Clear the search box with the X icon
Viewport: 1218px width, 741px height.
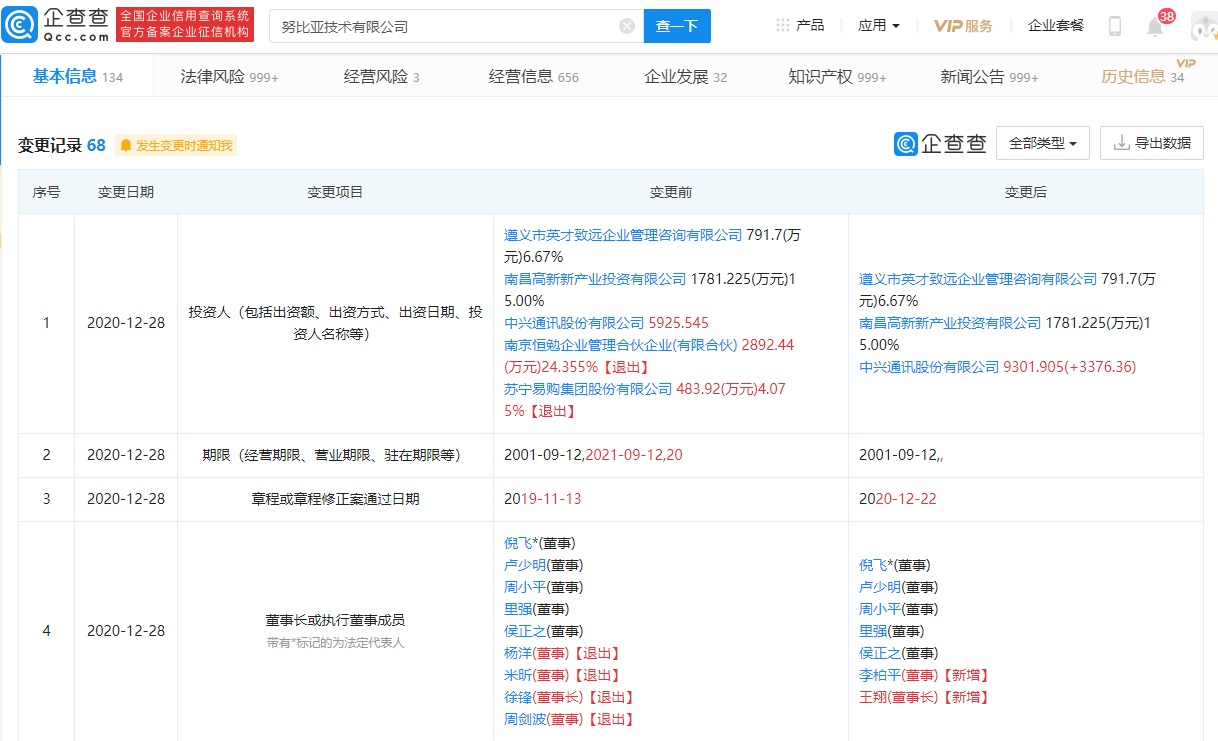click(627, 26)
